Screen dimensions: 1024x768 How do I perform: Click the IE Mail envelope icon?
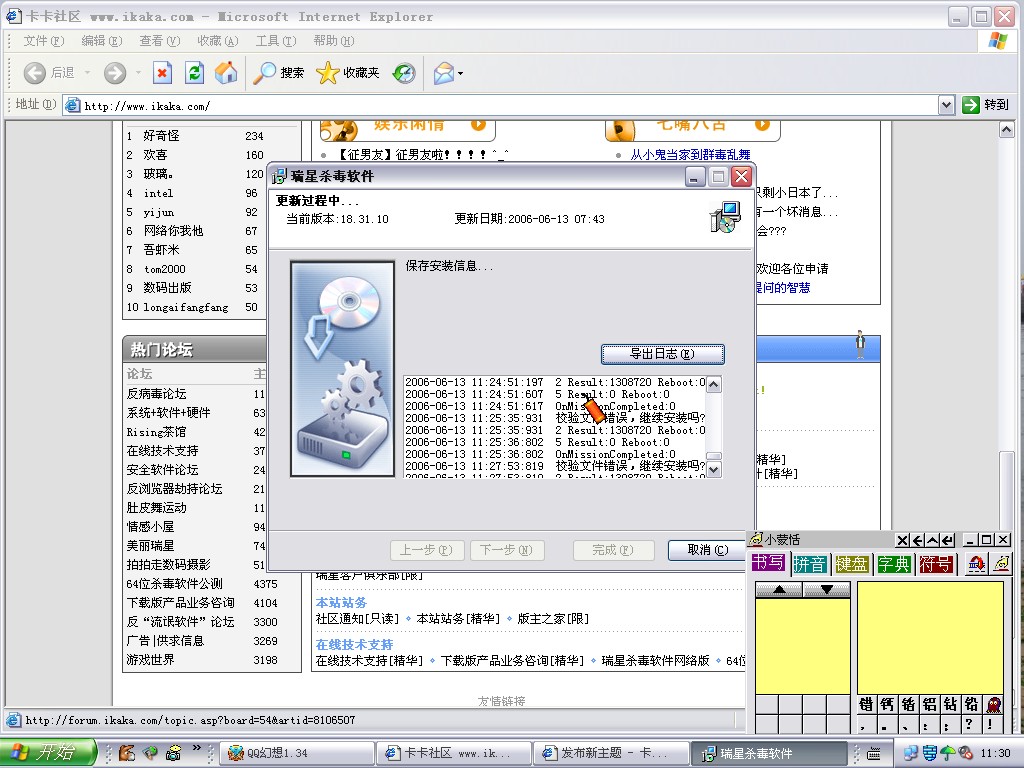[444, 73]
